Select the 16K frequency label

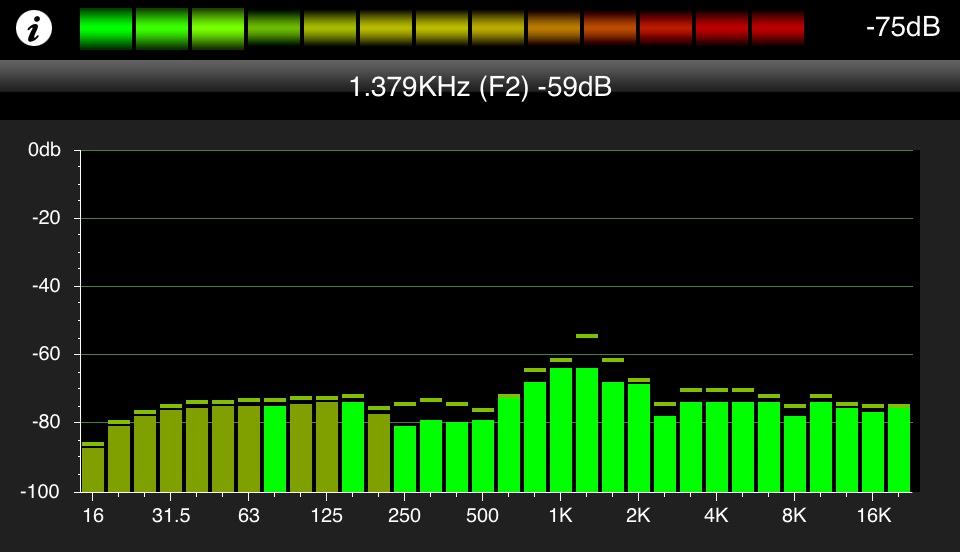pyautogui.click(x=874, y=515)
